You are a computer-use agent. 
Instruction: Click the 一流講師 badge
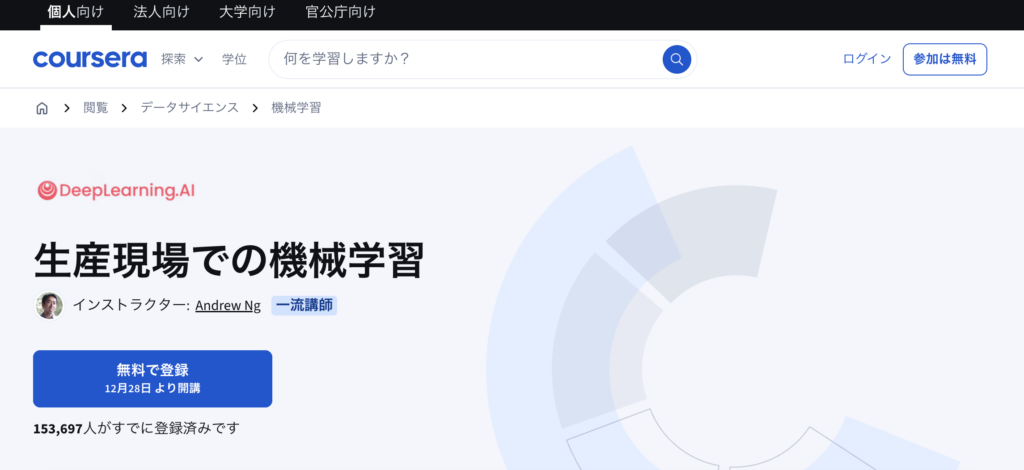point(304,305)
